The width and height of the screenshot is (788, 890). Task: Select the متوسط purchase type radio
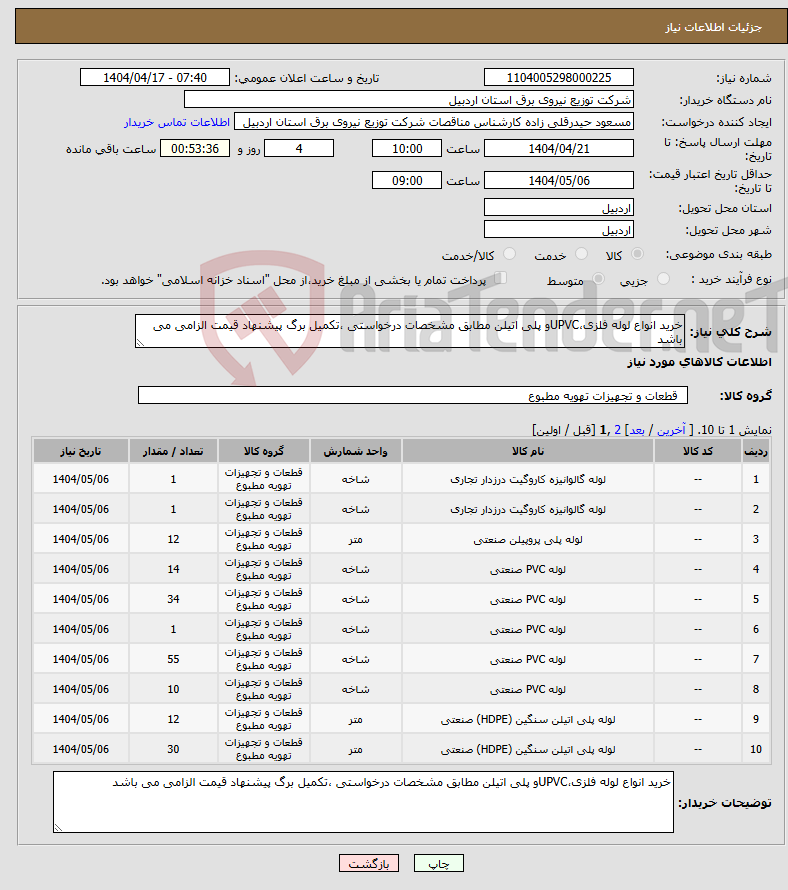pos(598,279)
